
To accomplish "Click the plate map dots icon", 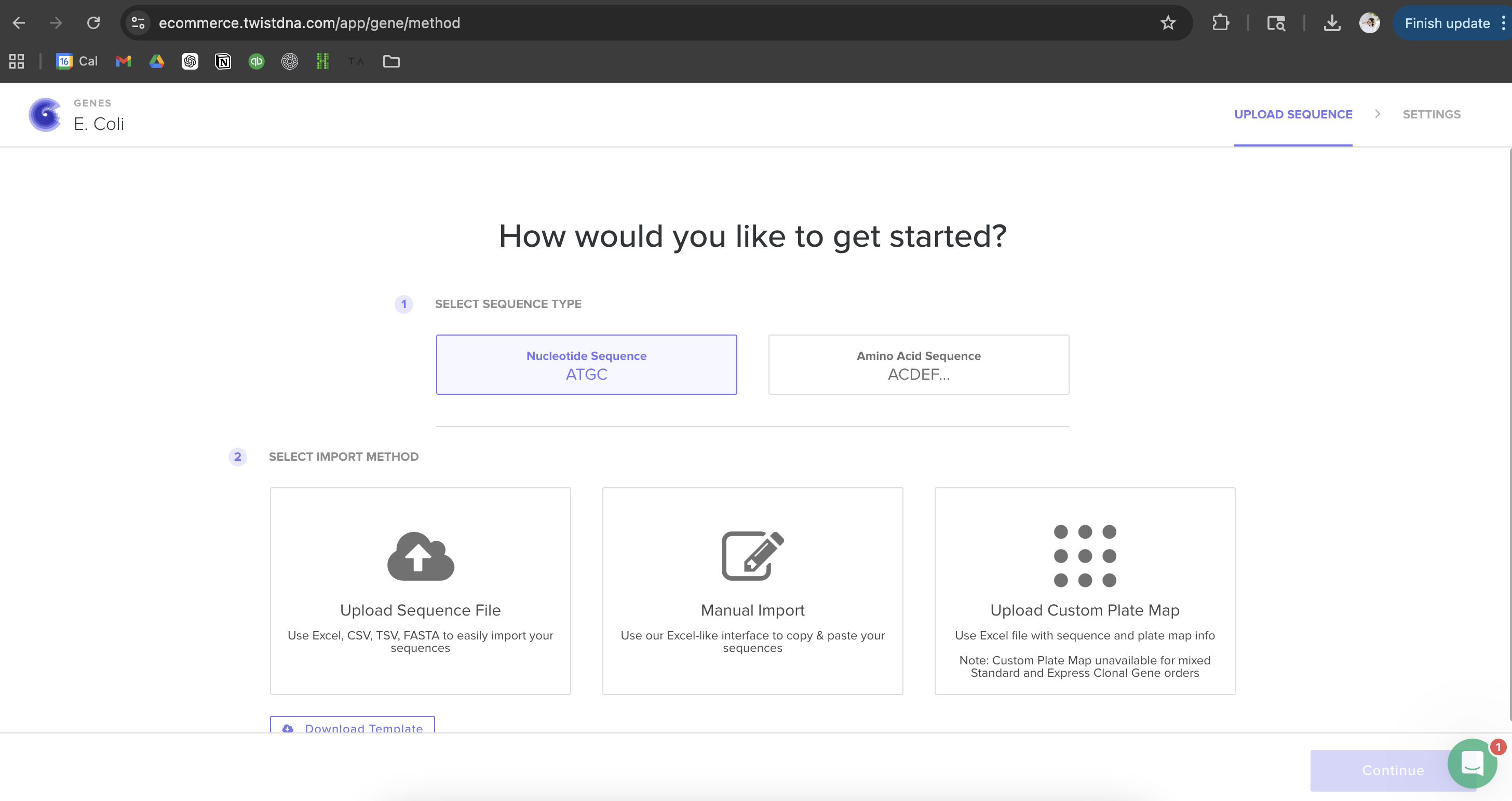I will pyautogui.click(x=1085, y=555).
